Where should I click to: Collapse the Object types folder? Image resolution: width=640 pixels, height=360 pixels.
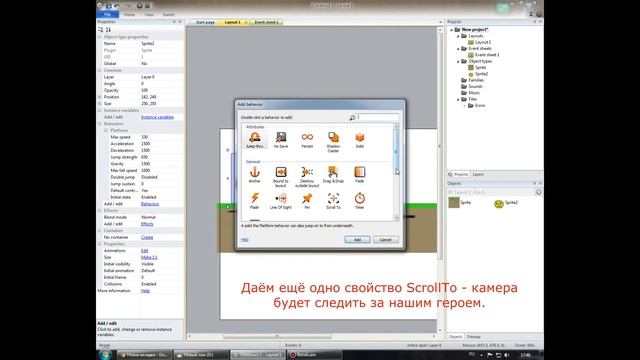point(458,61)
